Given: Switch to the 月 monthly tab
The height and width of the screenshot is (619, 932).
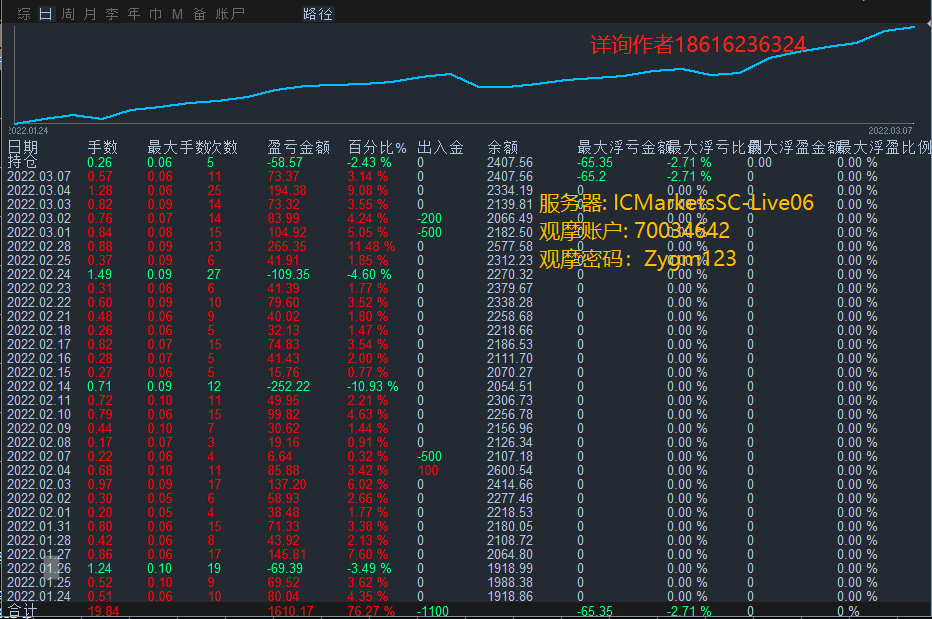Looking at the screenshot, I should (x=90, y=14).
